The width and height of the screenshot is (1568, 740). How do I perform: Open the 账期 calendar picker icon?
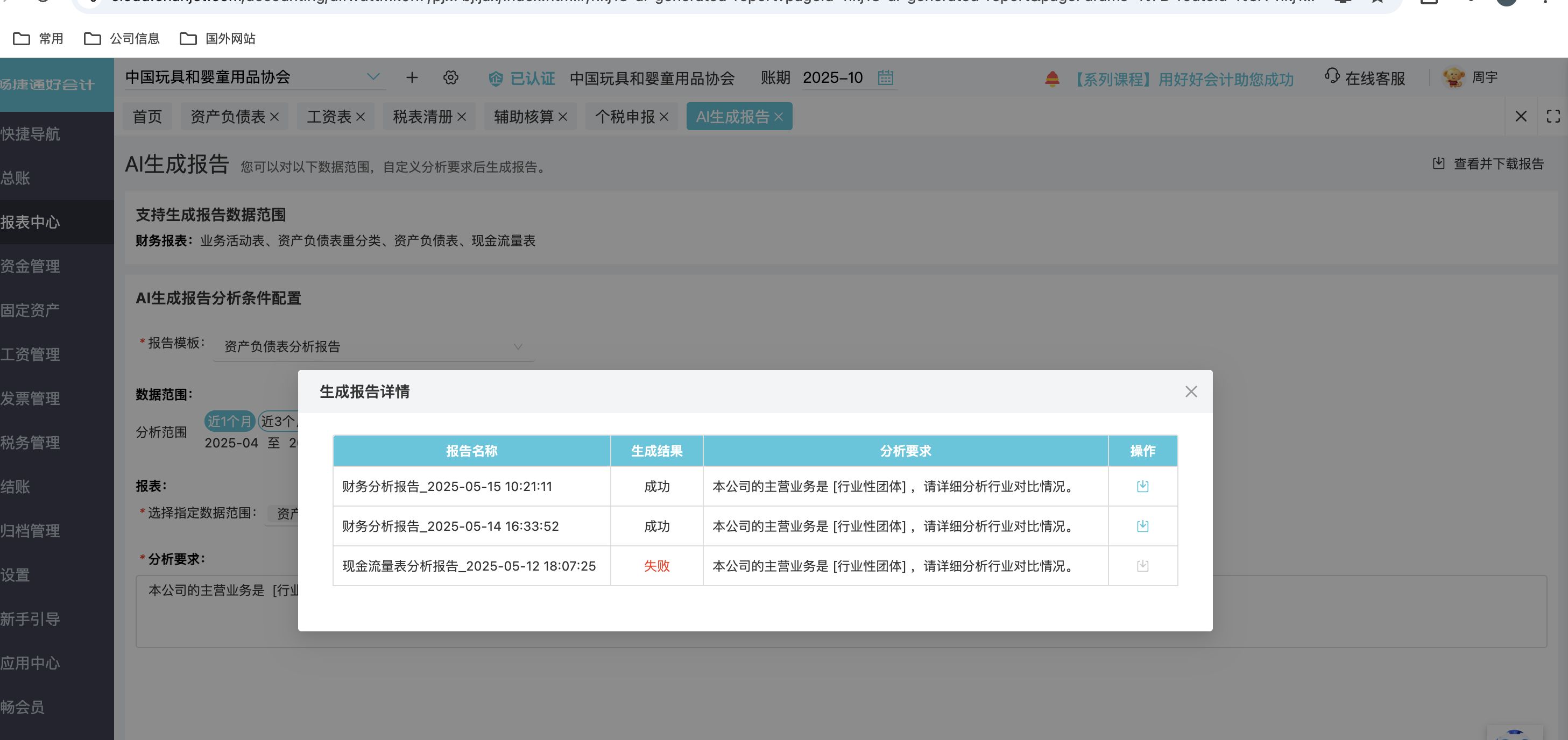click(x=885, y=78)
